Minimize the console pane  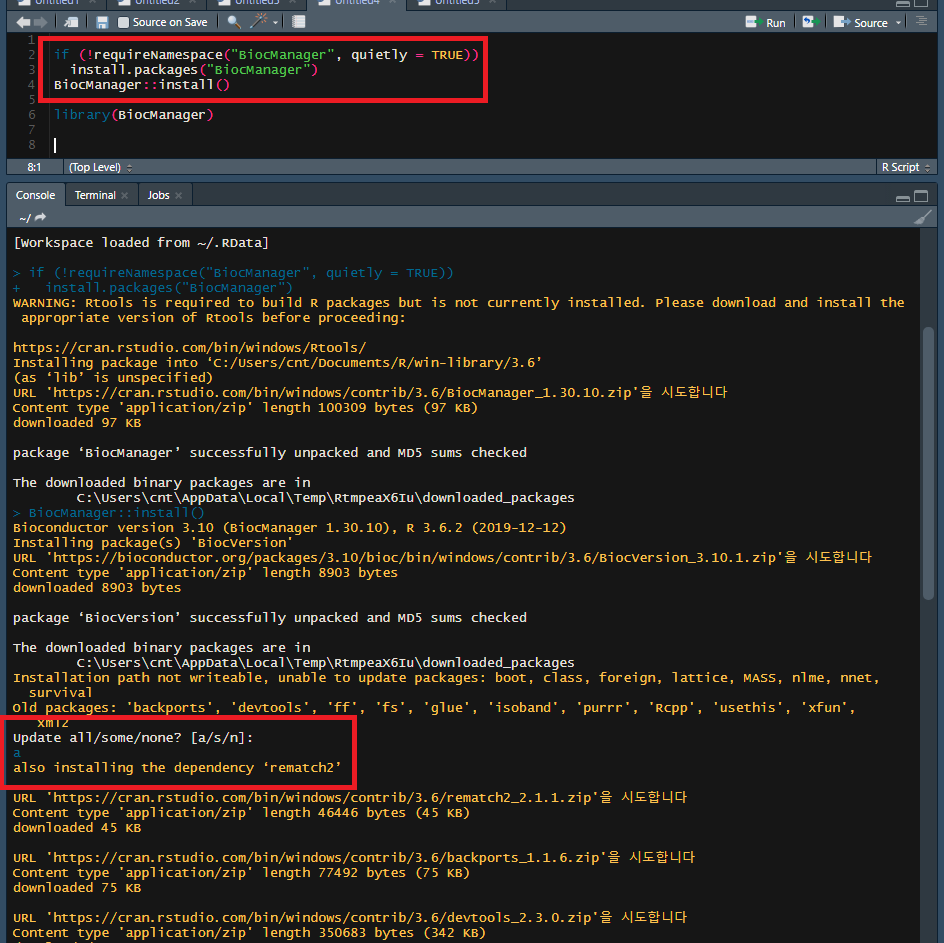coord(902,197)
